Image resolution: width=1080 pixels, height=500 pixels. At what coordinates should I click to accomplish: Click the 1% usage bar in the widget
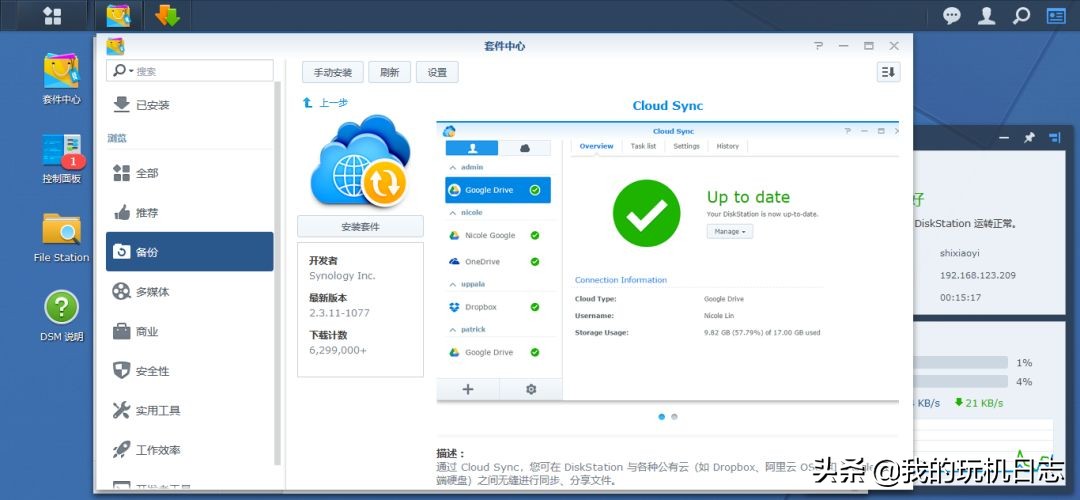(961, 362)
